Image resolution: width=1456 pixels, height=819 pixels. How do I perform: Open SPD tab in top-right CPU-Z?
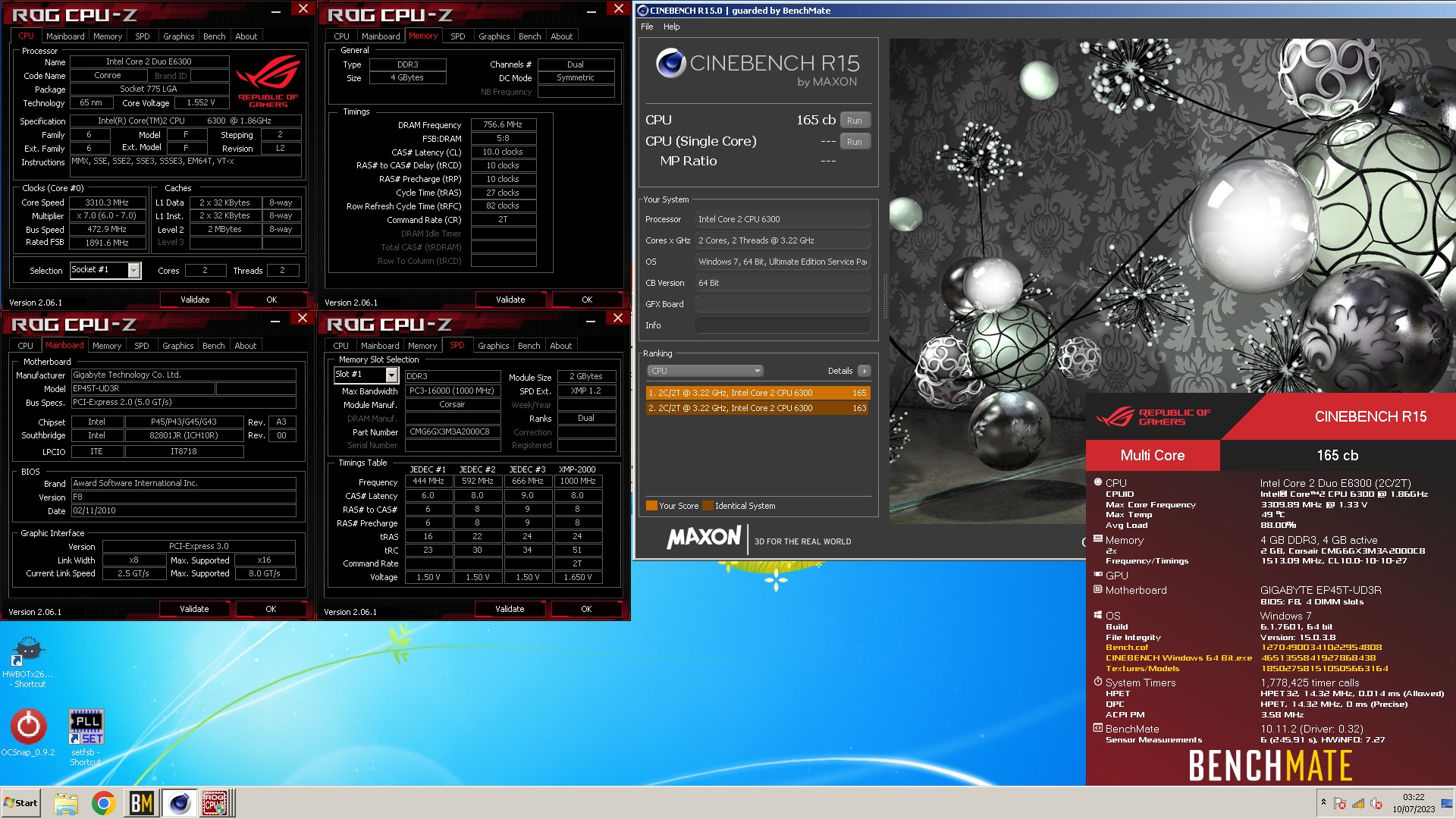[x=457, y=36]
